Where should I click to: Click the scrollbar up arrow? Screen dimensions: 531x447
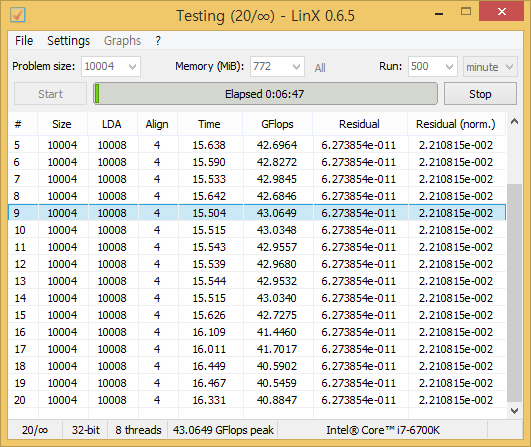(x=514, y=122)
